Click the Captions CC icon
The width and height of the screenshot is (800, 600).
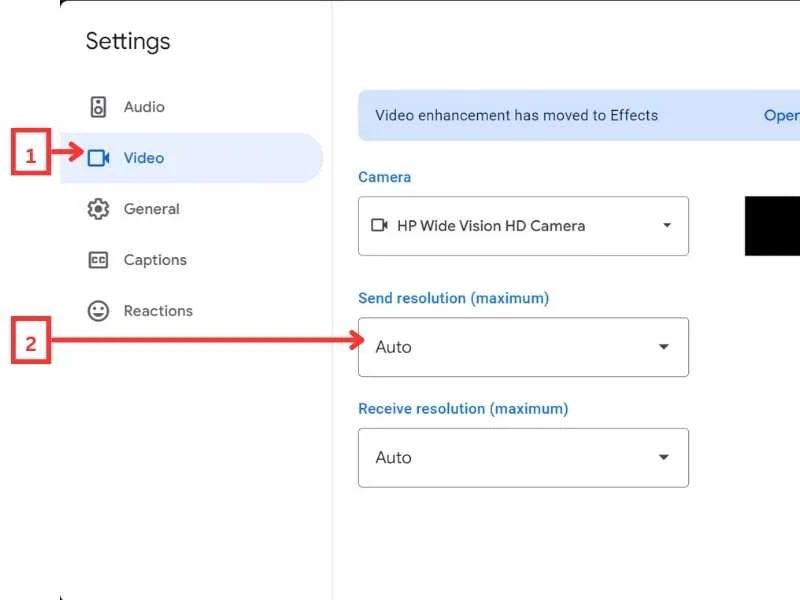tap(98, 260)
